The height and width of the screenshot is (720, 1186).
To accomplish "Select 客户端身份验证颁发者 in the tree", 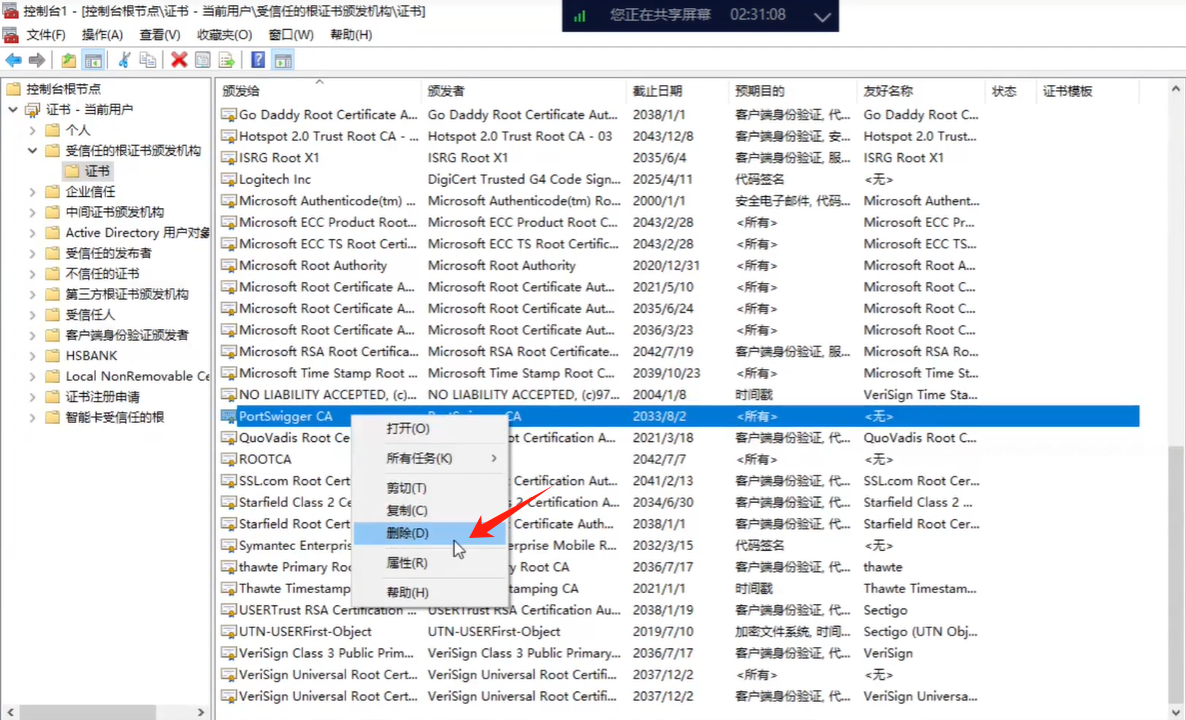I will pos(126,335).
